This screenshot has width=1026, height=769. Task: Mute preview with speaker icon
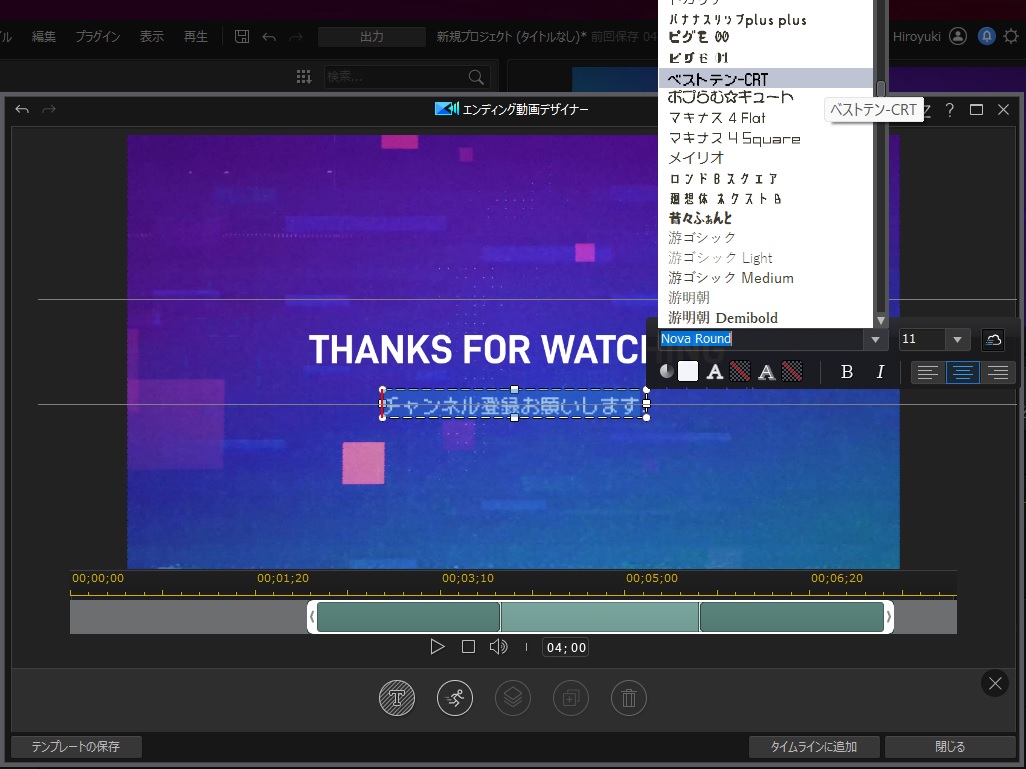point(499,647)
